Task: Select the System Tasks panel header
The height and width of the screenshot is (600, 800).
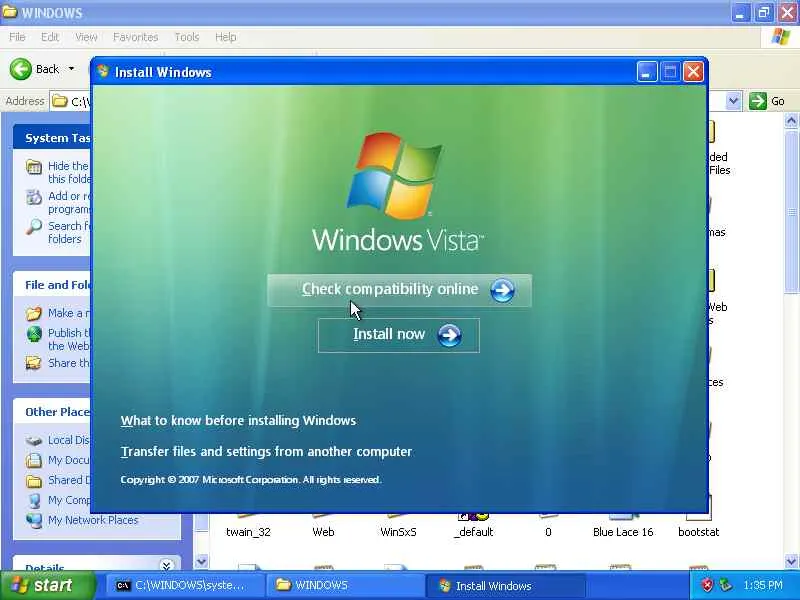Action: click(x=52, y=138)
